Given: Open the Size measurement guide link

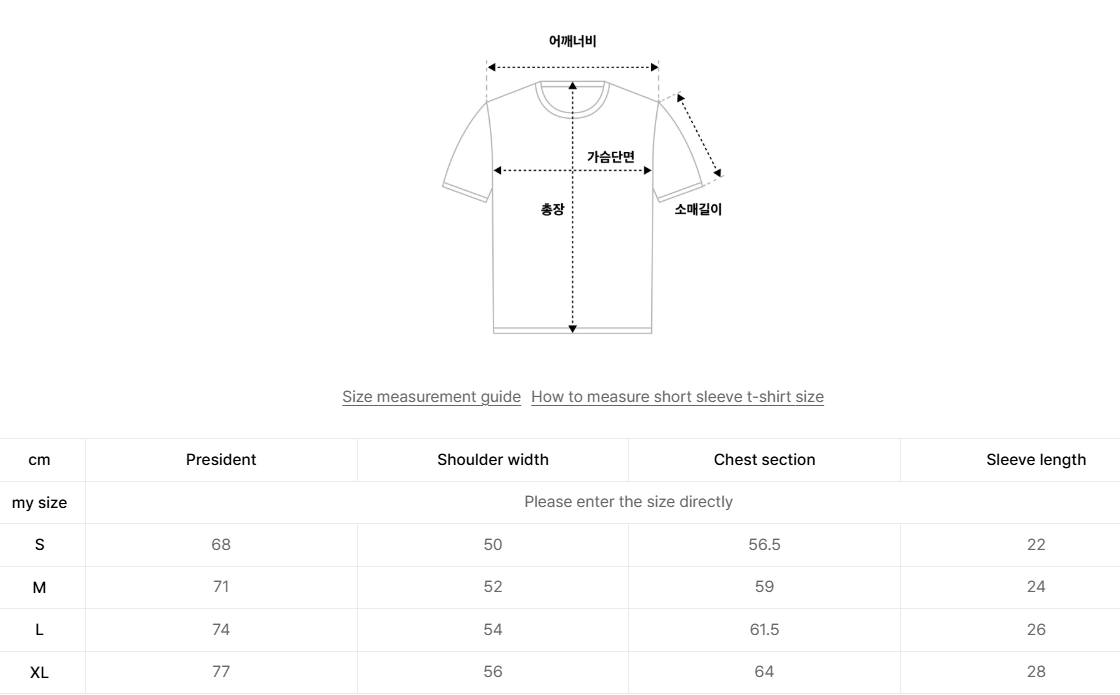Looking at the screenshot, I should point(431,397).
